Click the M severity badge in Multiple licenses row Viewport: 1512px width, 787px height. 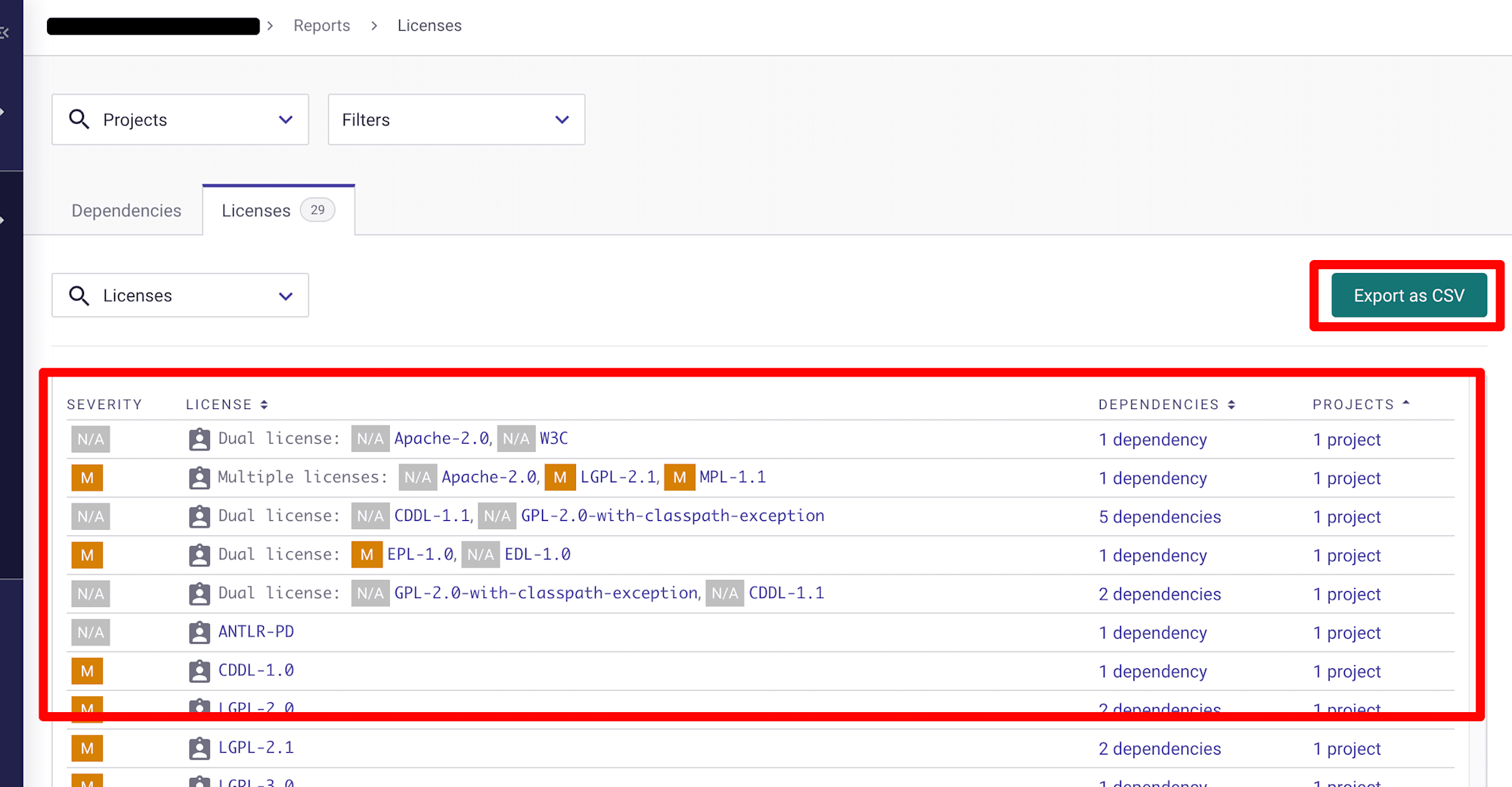point(87,478)
